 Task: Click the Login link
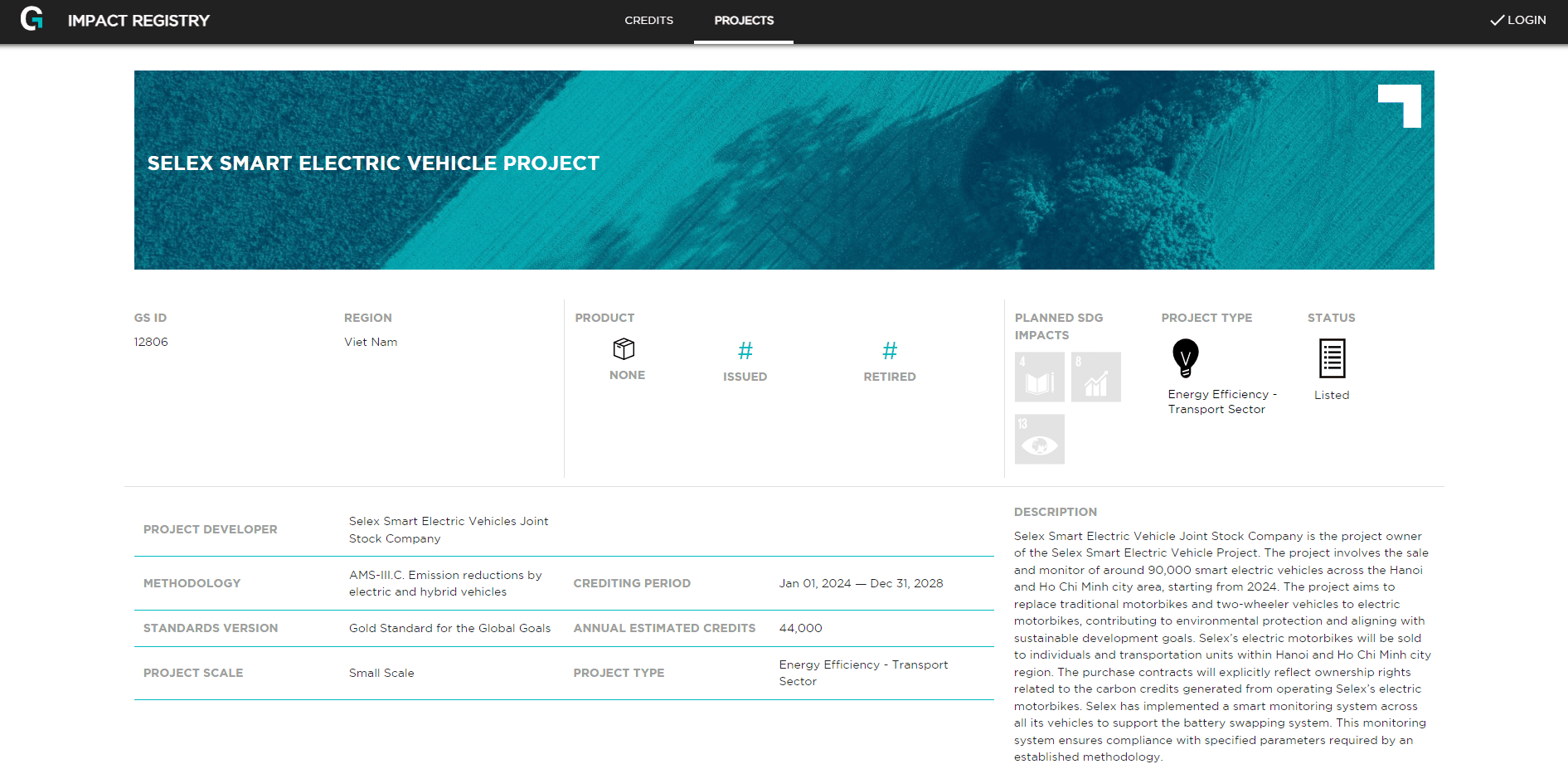(x=1526, y=20)
